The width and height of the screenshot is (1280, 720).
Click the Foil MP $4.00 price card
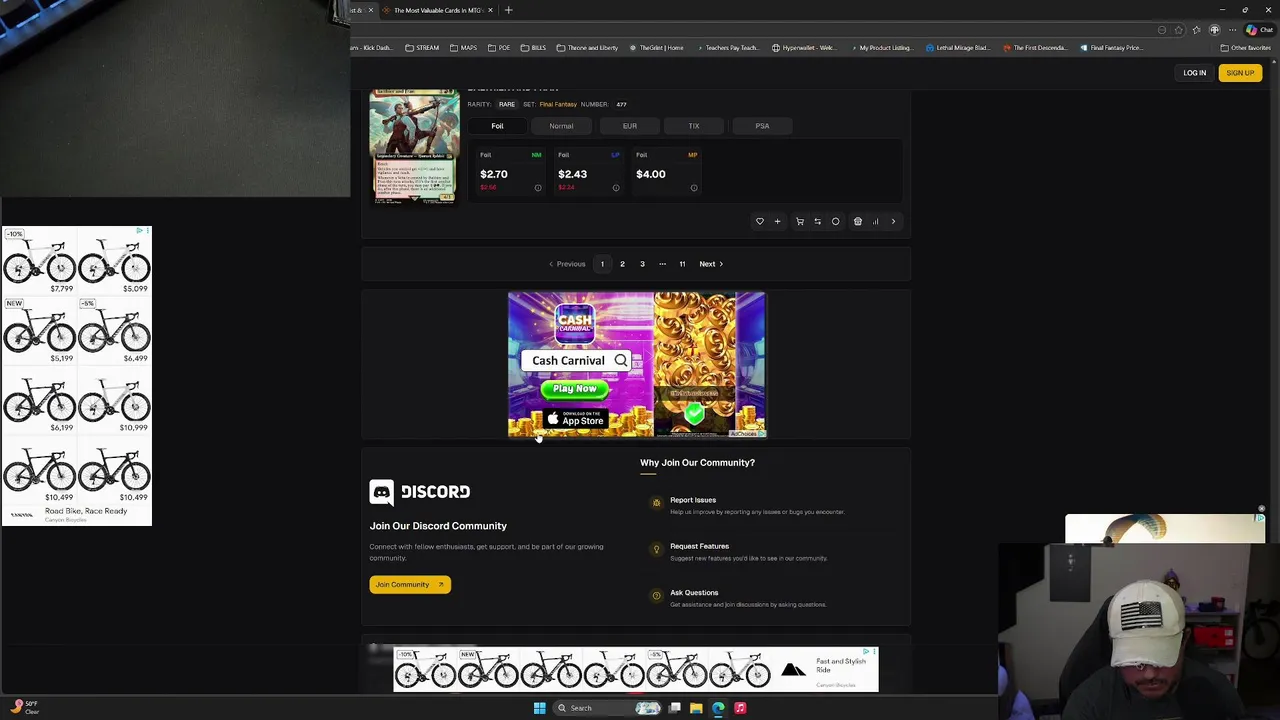click(x=666, y=172)
